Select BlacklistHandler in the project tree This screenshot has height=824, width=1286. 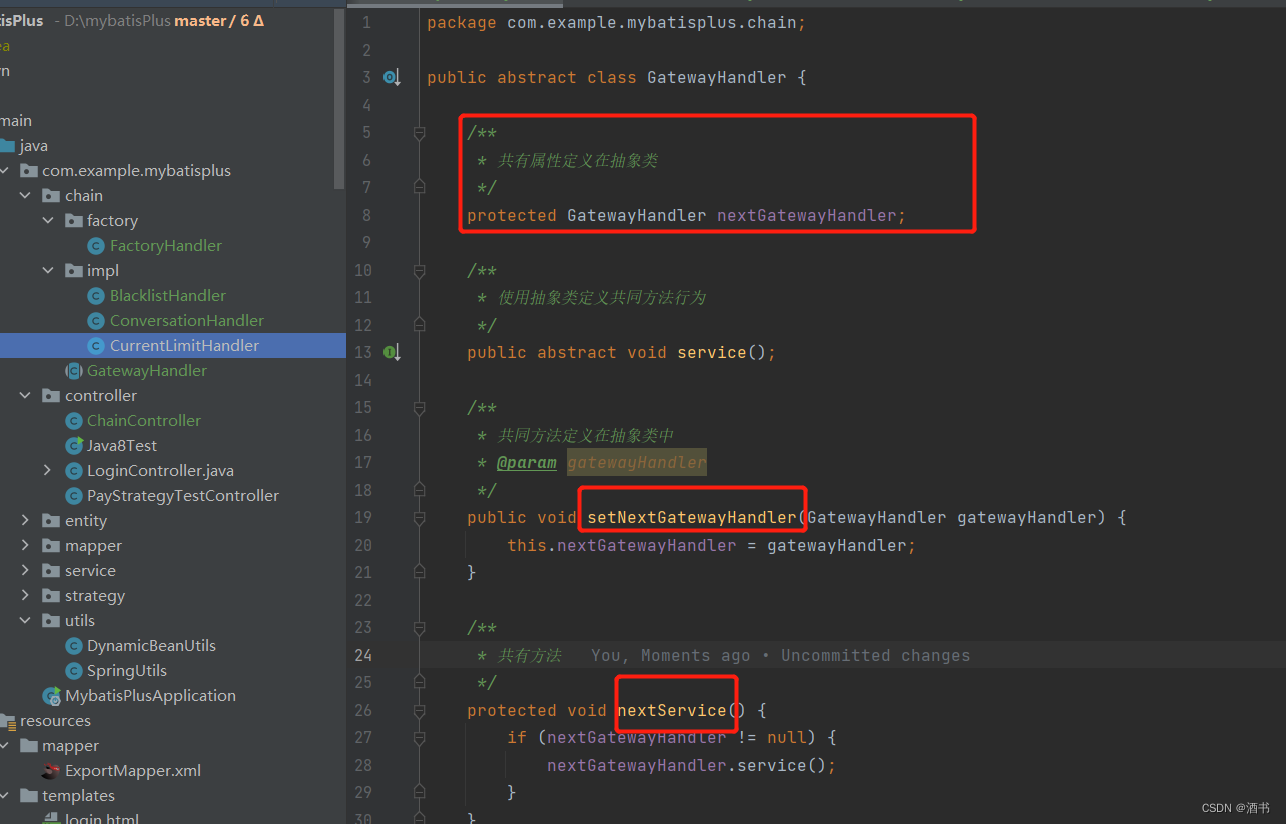(x=168, y=296)
